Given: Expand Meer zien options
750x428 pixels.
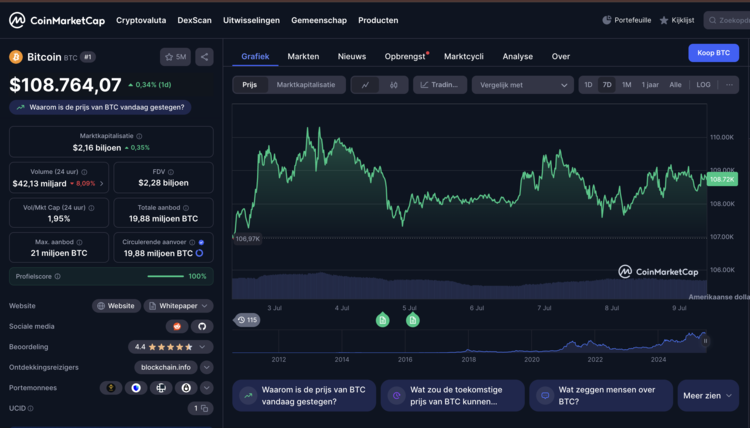Looking at the screenshot, I should (708, 395).
